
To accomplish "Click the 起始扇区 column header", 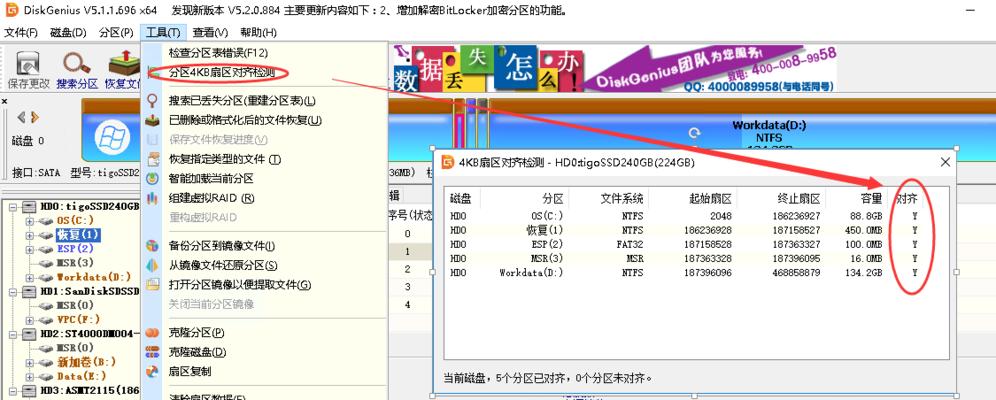I will coord(710,199).
